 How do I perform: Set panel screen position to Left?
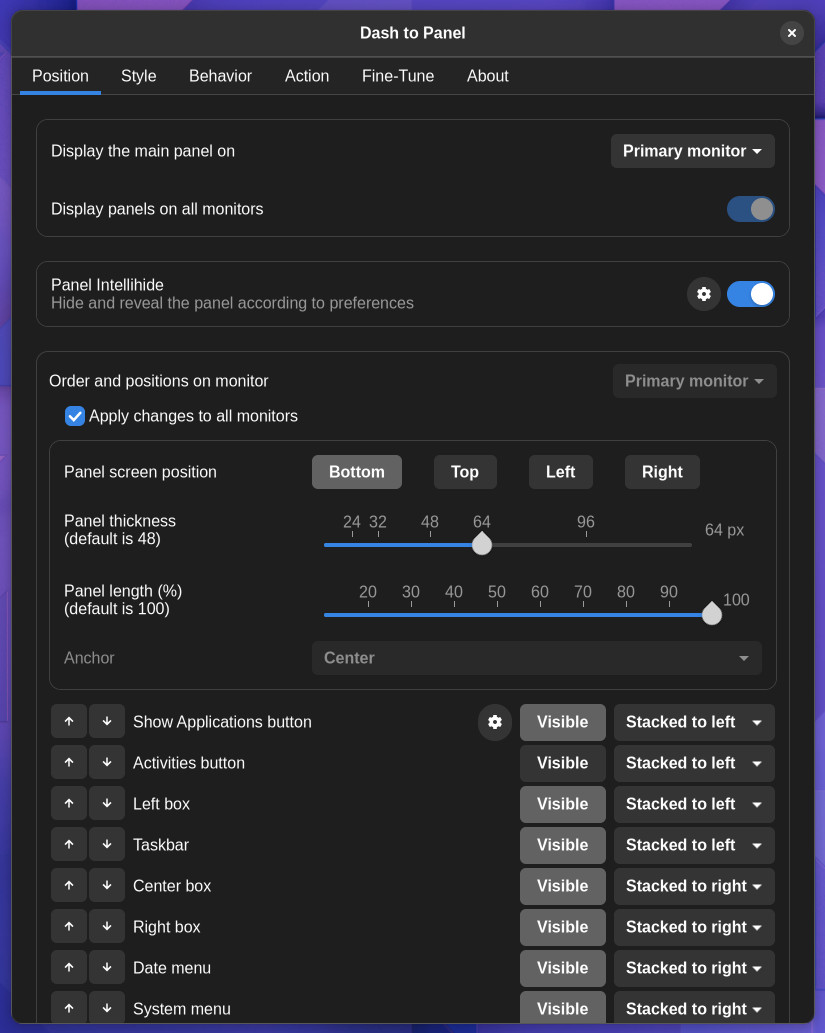(x=560, y=472)
